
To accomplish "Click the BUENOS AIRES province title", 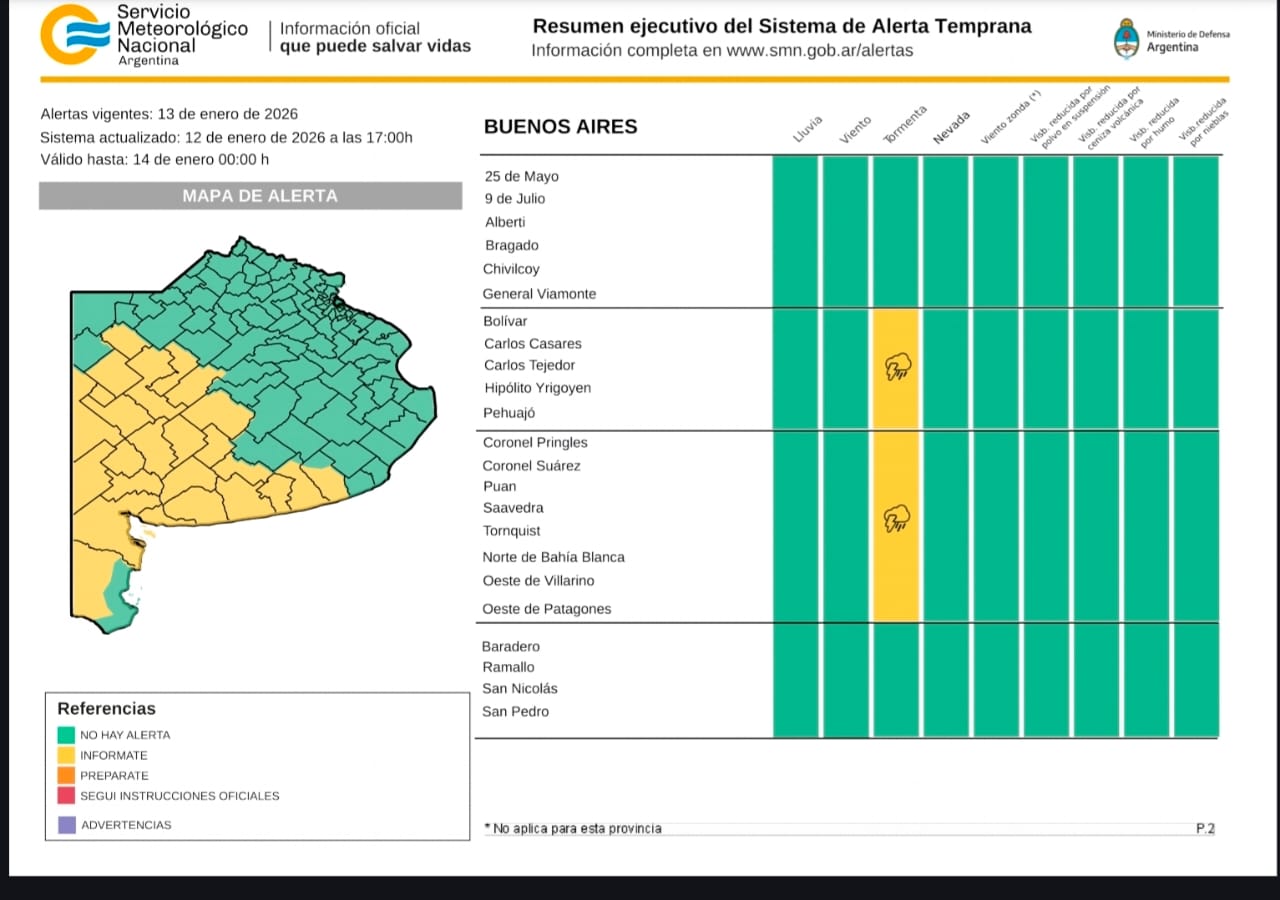I will (x=560, y=127).
